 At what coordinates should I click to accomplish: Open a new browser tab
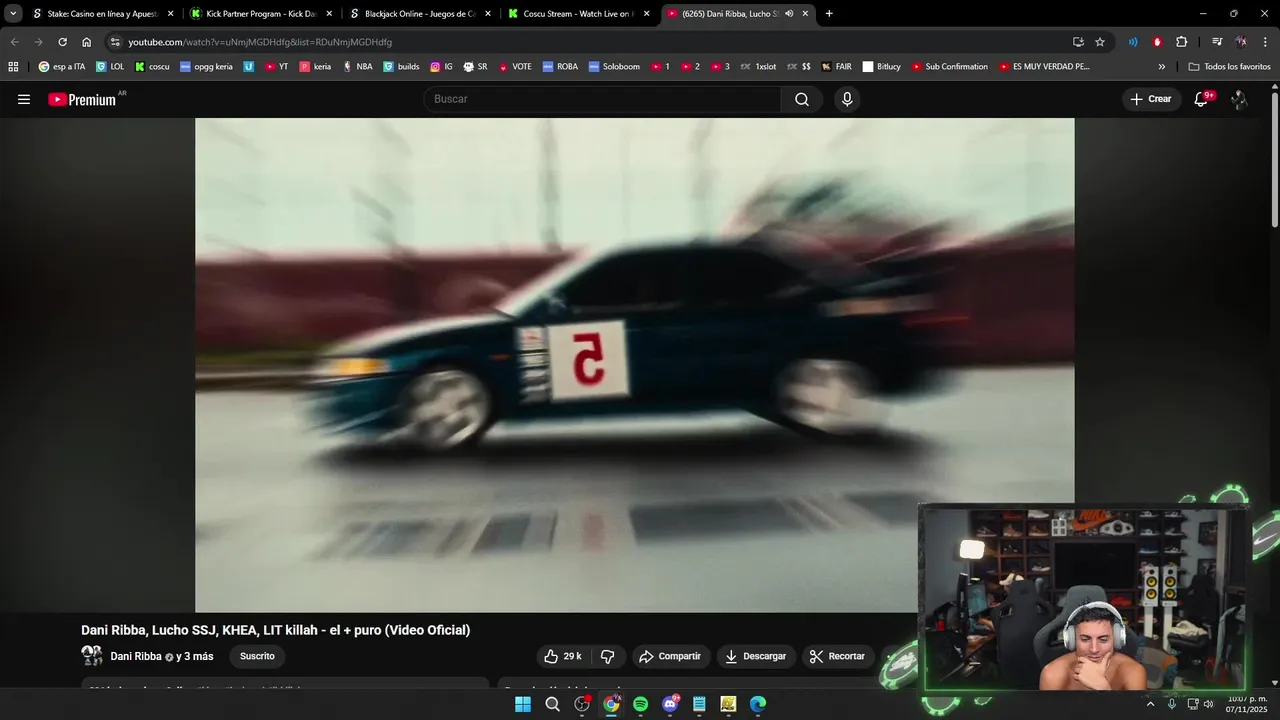click(829, 14)
